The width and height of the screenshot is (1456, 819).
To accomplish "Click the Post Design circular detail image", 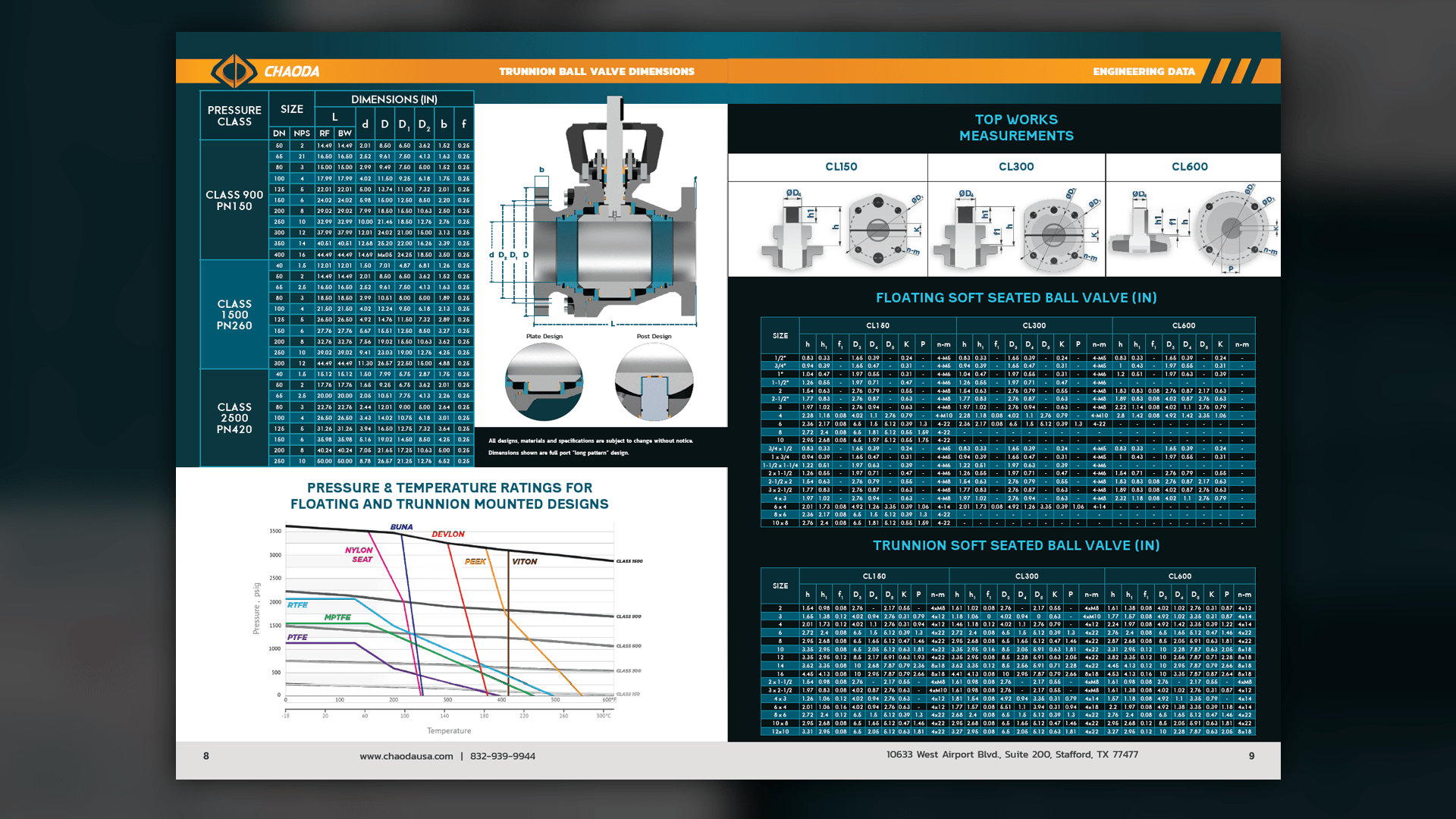I will [x=654, y=381].
